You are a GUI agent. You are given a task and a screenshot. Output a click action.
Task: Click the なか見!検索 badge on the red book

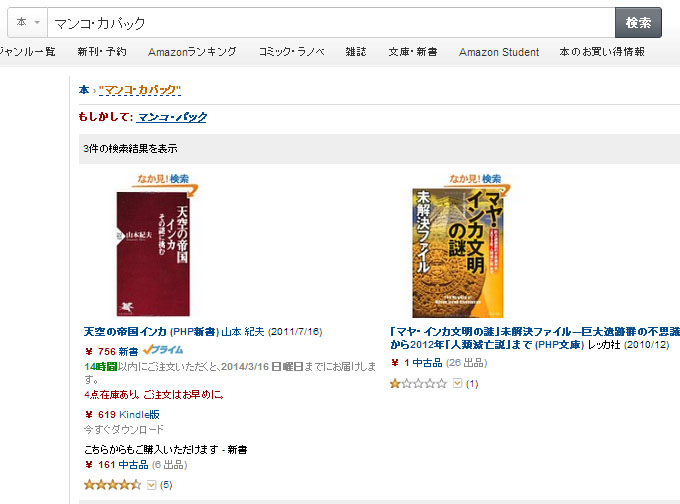pos(165,182)
